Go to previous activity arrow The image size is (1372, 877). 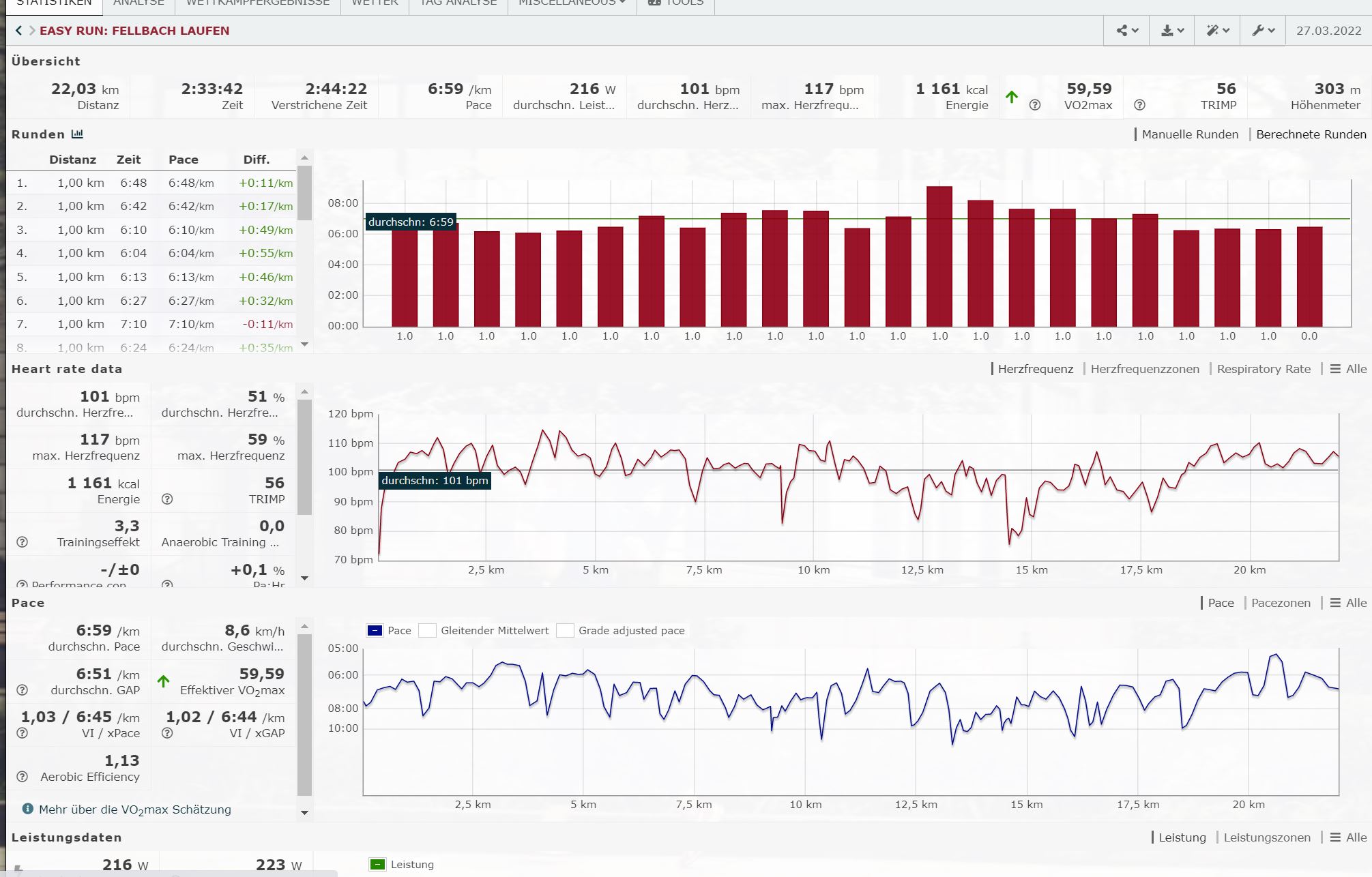click(x=18, y=31)
